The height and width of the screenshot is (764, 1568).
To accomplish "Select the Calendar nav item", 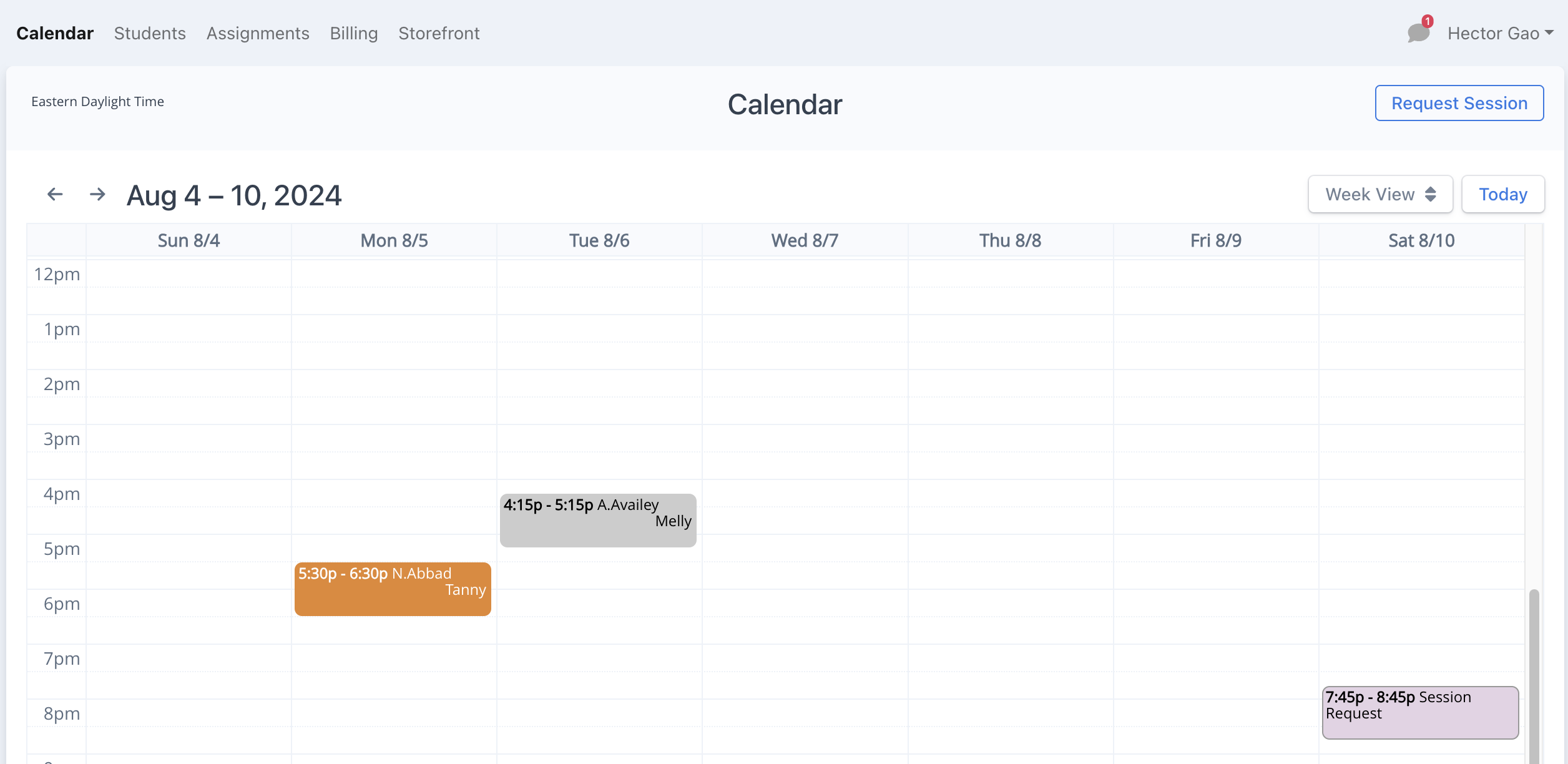I will pos(55,33).
